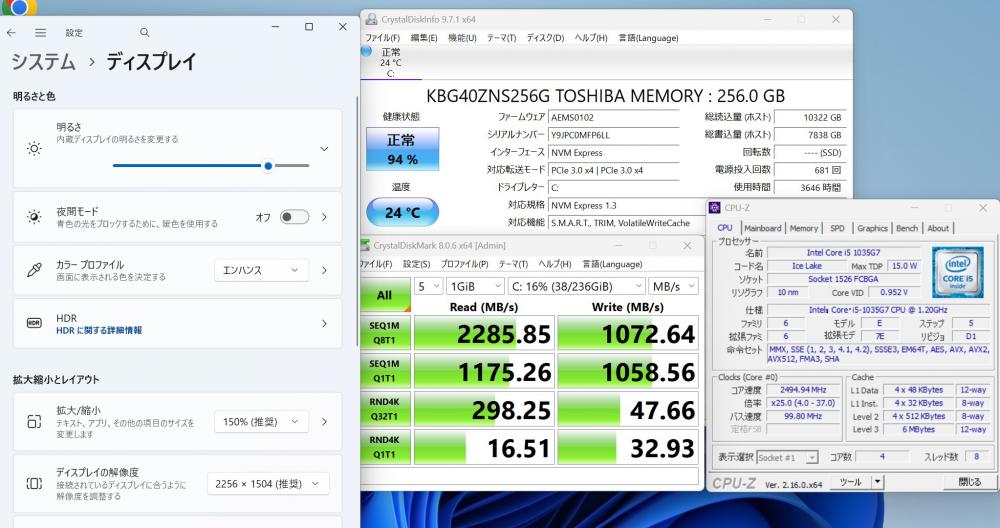The height and width of the screenshot is (528, 1000).
Task: Expand the brightness section chevron
Action: pyautogui.click(x=324, y=149)
